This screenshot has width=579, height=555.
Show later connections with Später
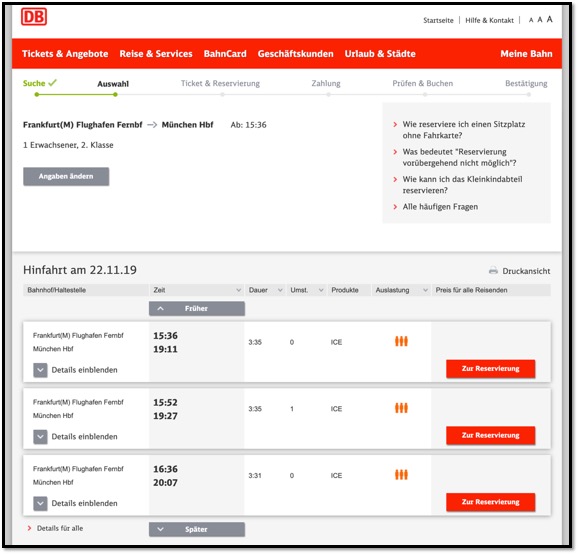pyautogui.click(x=197, y=529)
